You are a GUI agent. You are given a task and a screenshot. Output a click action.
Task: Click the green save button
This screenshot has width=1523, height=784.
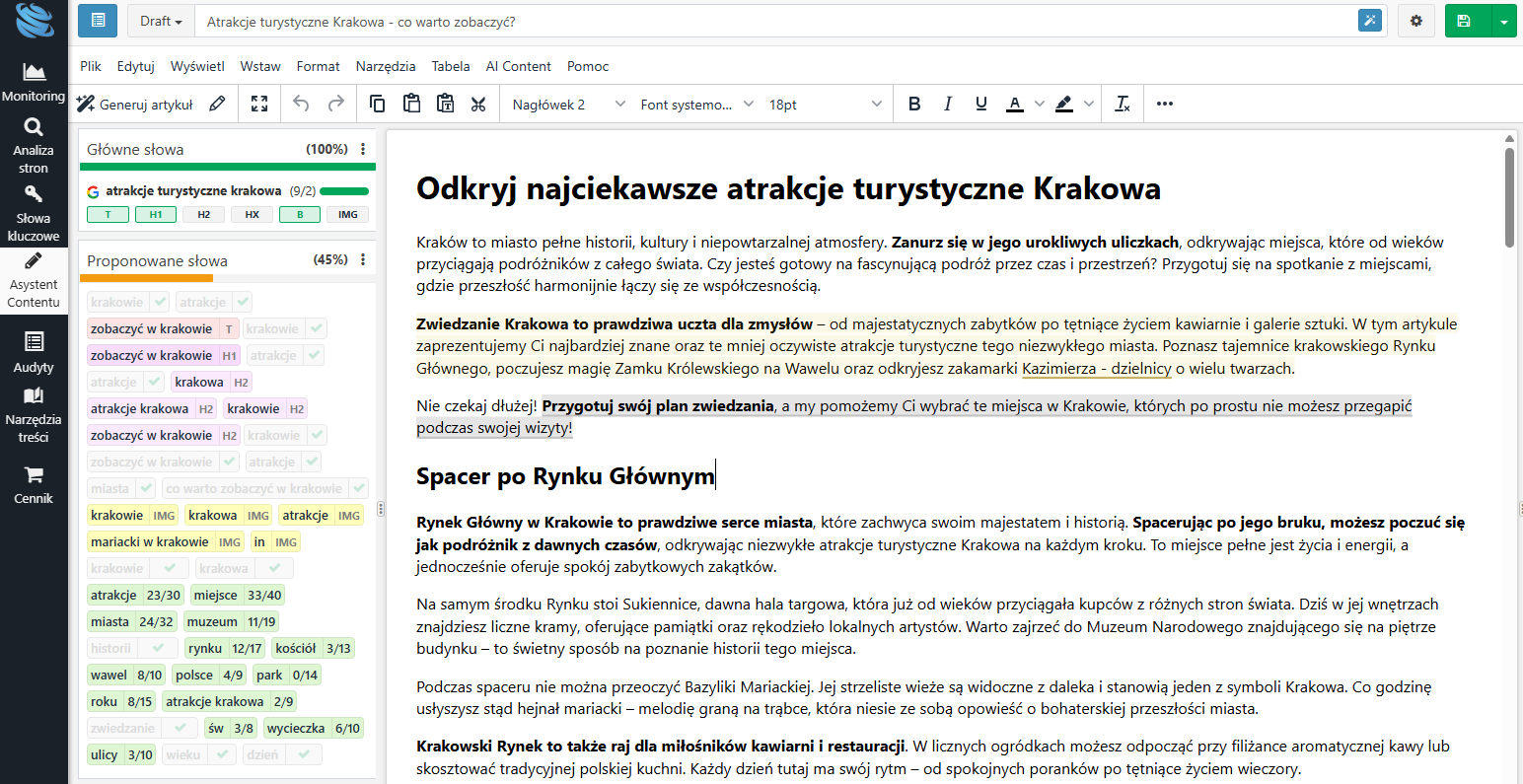pyautogui.click(x=1465, y=21)
